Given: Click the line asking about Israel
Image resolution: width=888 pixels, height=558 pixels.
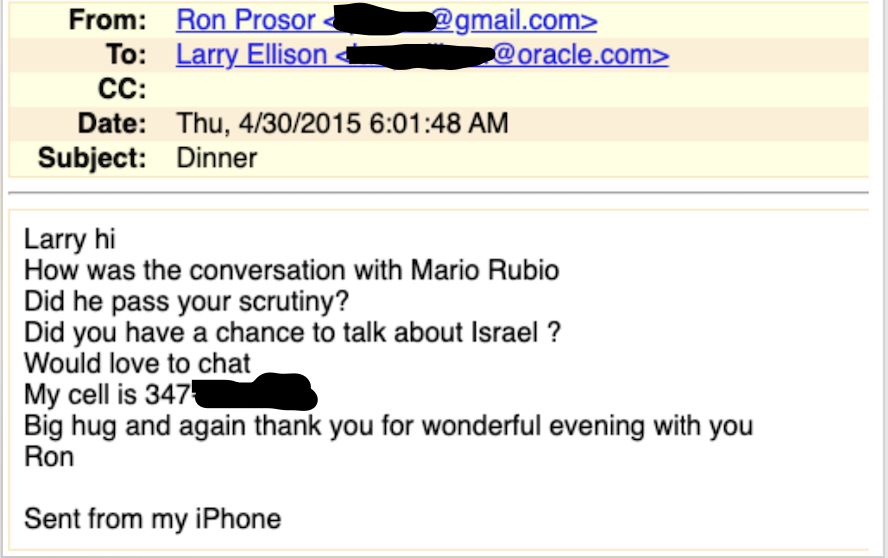Looking at the screenshot, I should point(291,332).
